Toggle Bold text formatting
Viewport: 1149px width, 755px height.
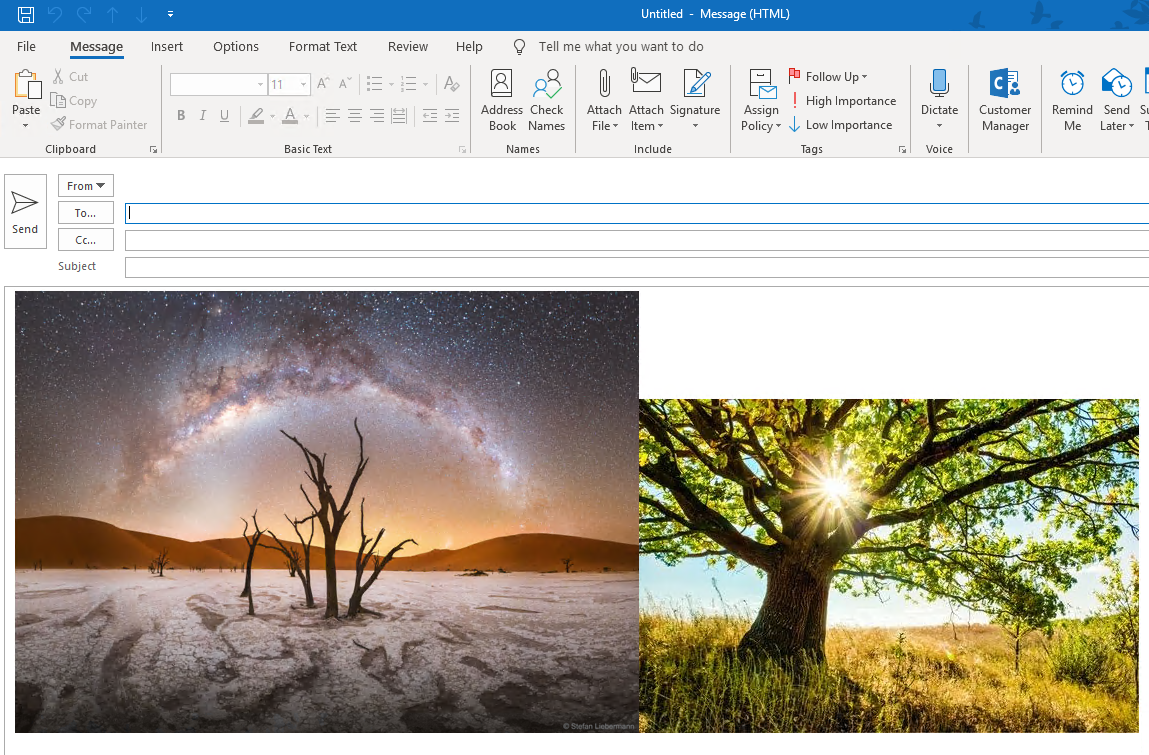(x=181, y=116)
